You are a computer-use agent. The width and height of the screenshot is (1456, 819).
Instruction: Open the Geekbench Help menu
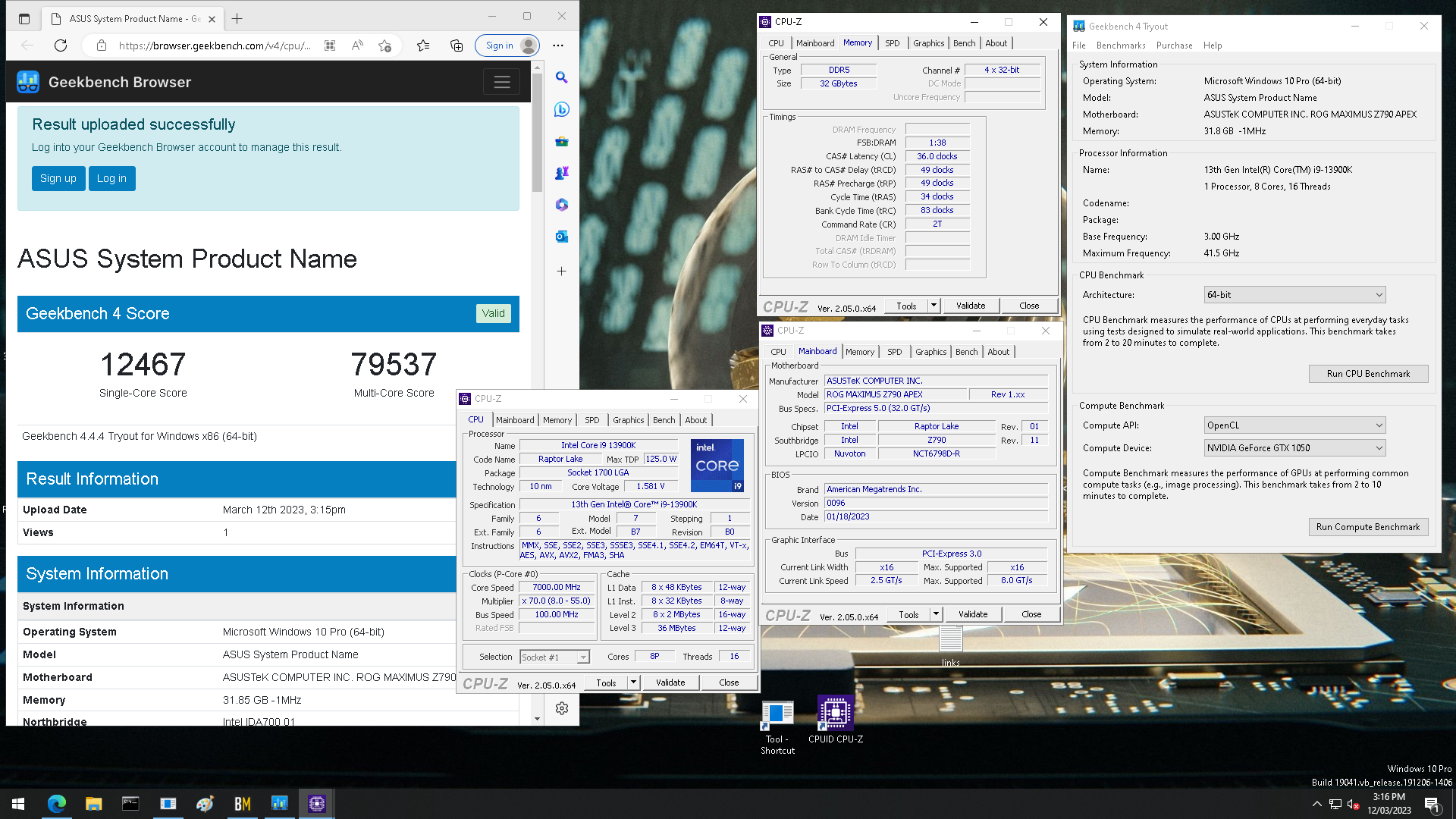point(1213,45)
